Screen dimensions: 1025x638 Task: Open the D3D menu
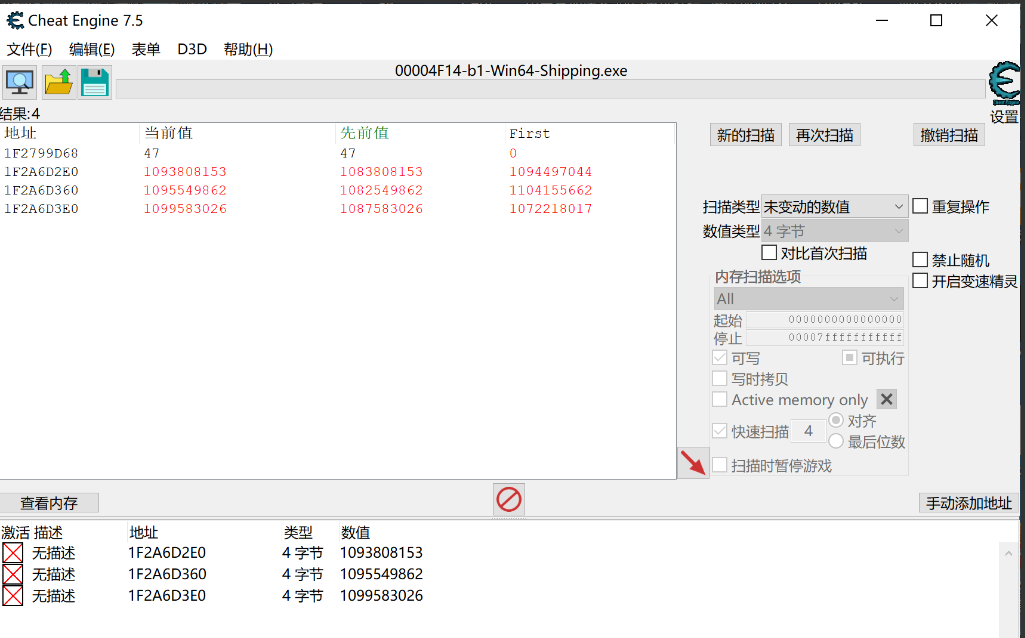[x=191, y=49]
